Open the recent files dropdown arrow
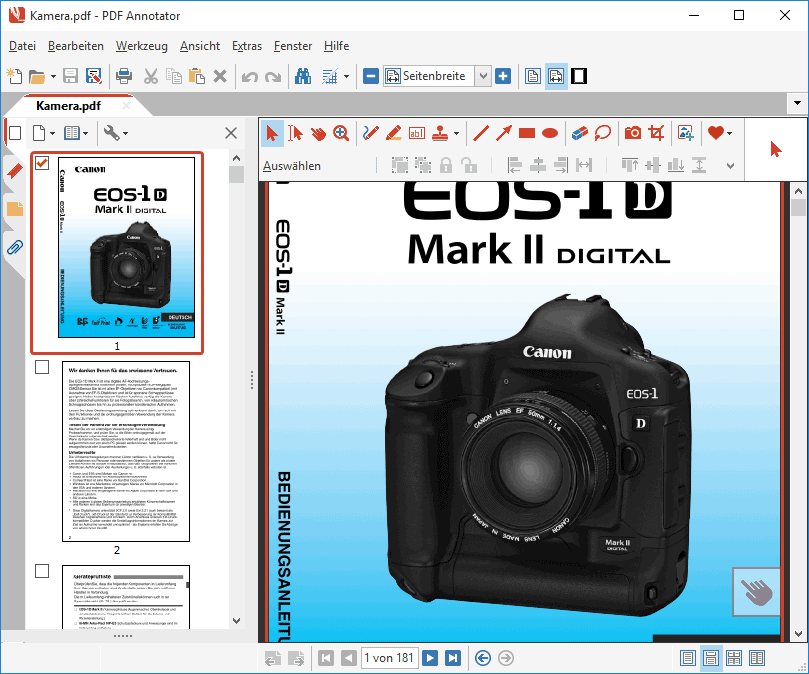The image size is (809, 674). [x=53, y=76]
